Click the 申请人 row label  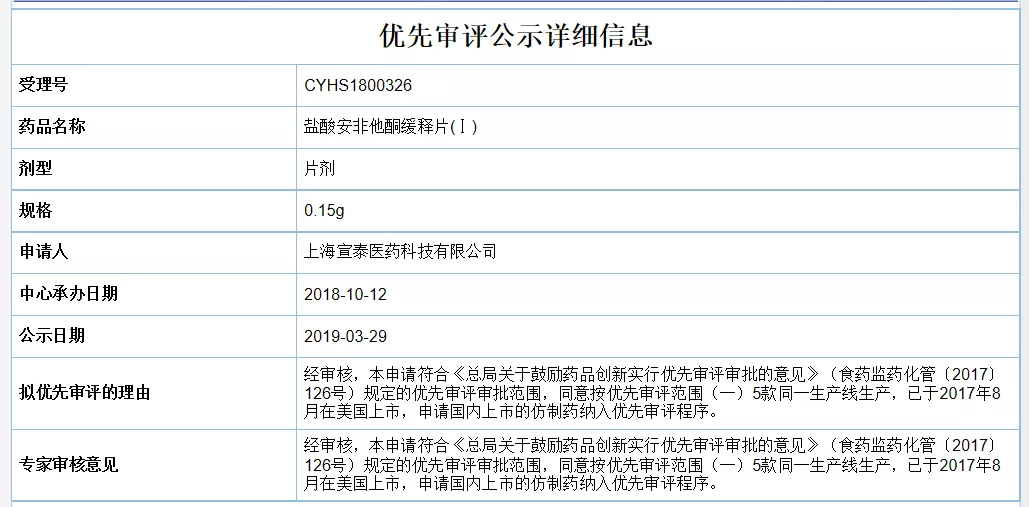point(43,251)
